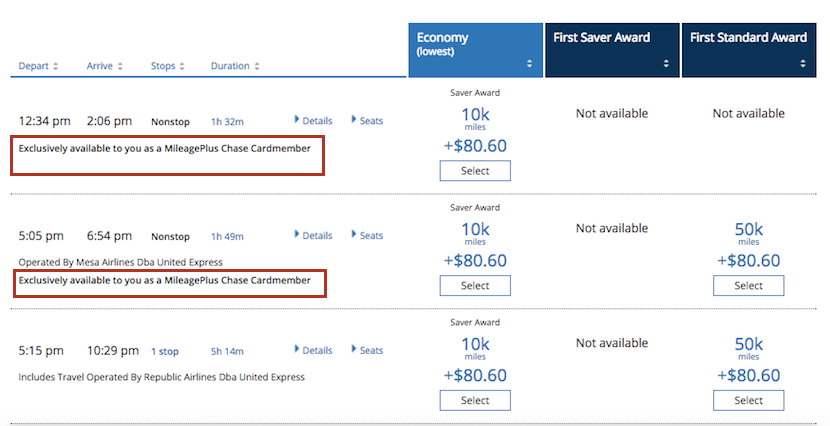Image resolution: width=830 pixels, height=426 pixels.
Task: Expand Details for the 5:05 pm flight
Action: tap(314, 236)
